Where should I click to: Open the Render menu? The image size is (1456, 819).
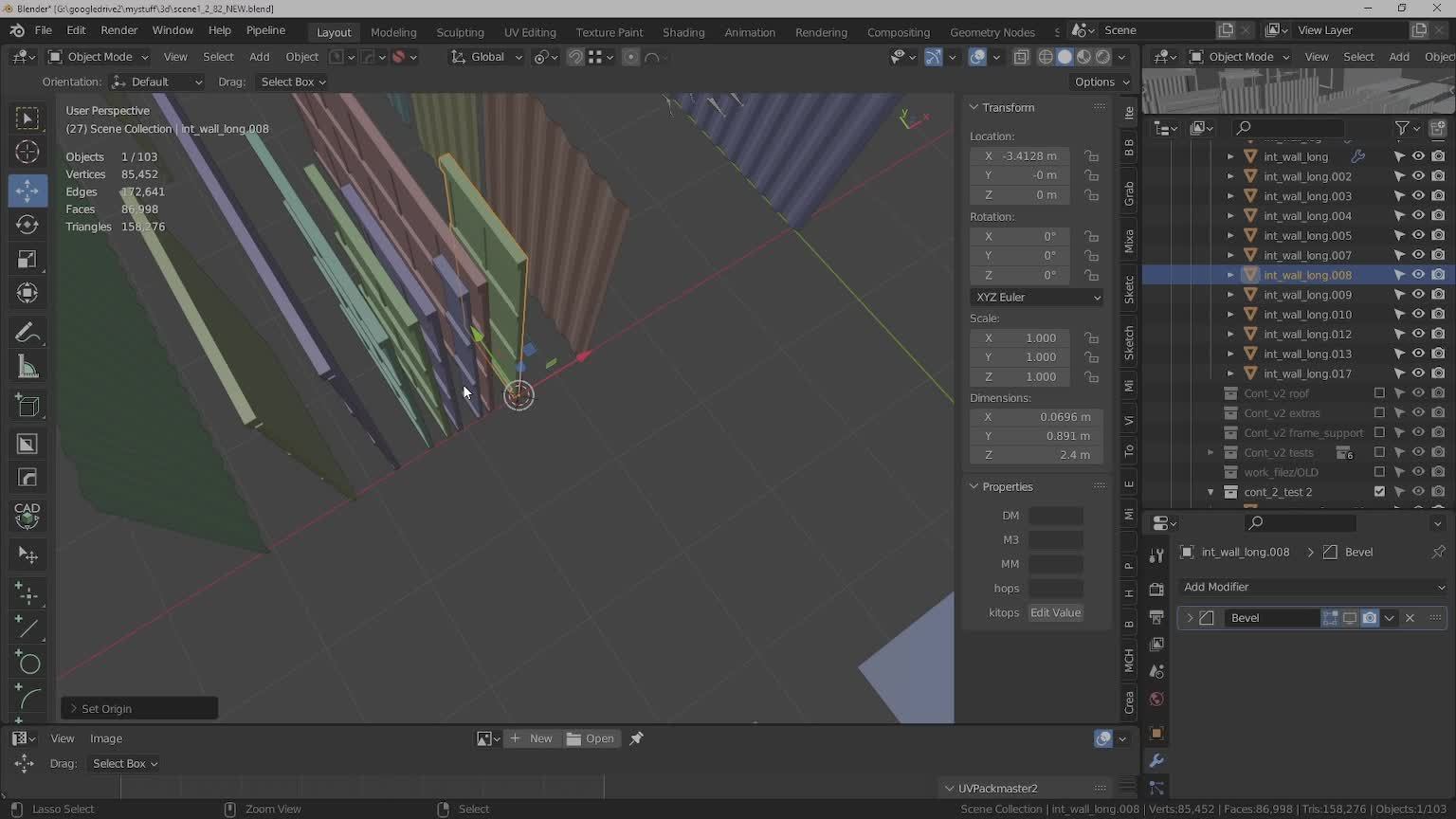118,30
